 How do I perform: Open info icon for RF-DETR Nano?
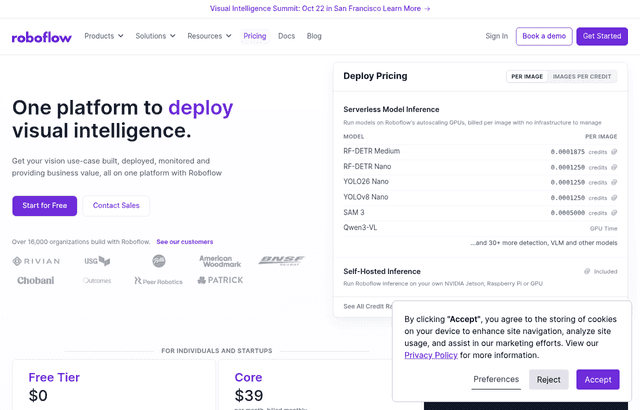click(614, 167)
